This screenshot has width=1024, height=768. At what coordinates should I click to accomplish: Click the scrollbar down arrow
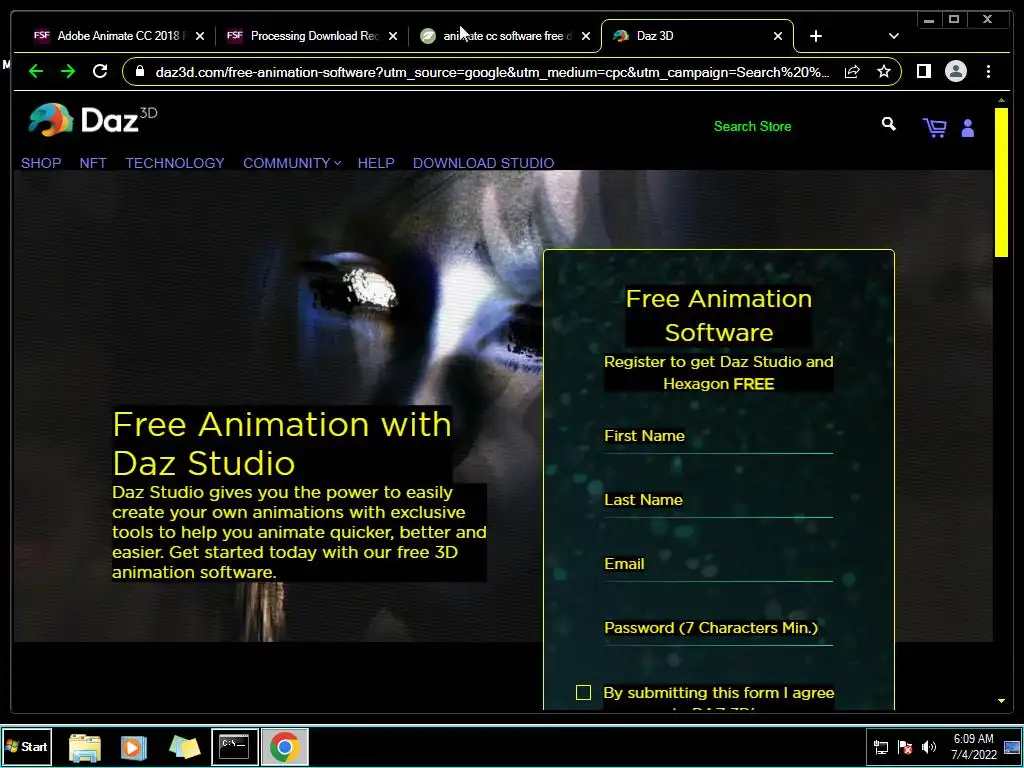(1001, 701)
